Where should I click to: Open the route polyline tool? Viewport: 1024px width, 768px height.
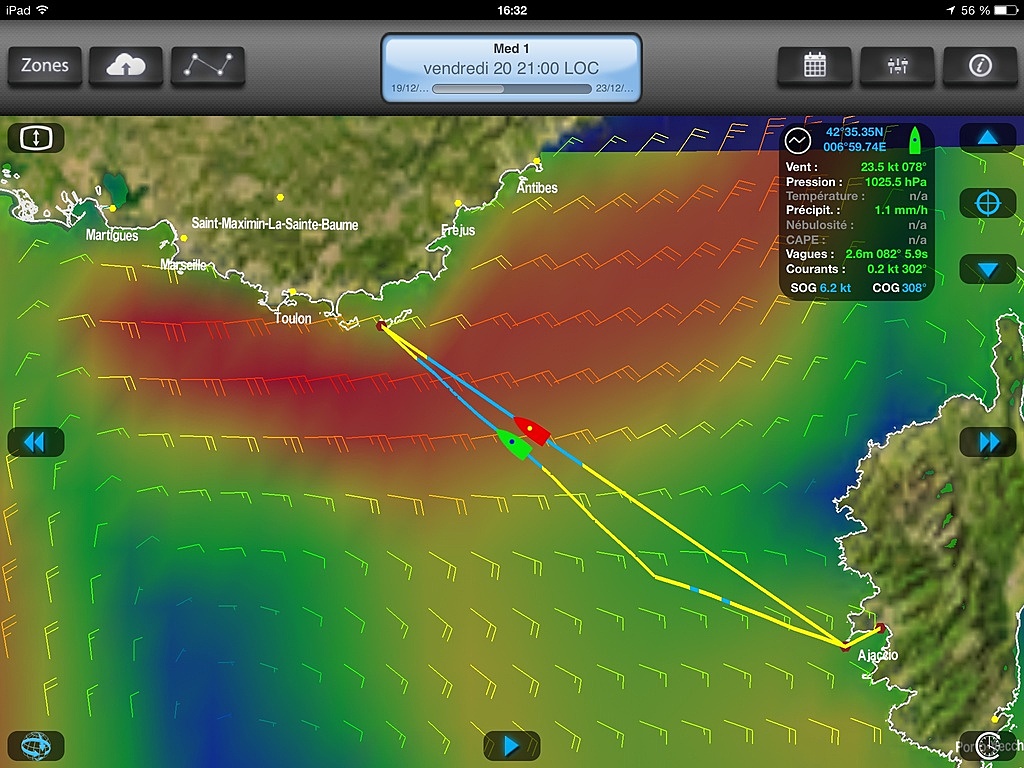click(208, 65)
